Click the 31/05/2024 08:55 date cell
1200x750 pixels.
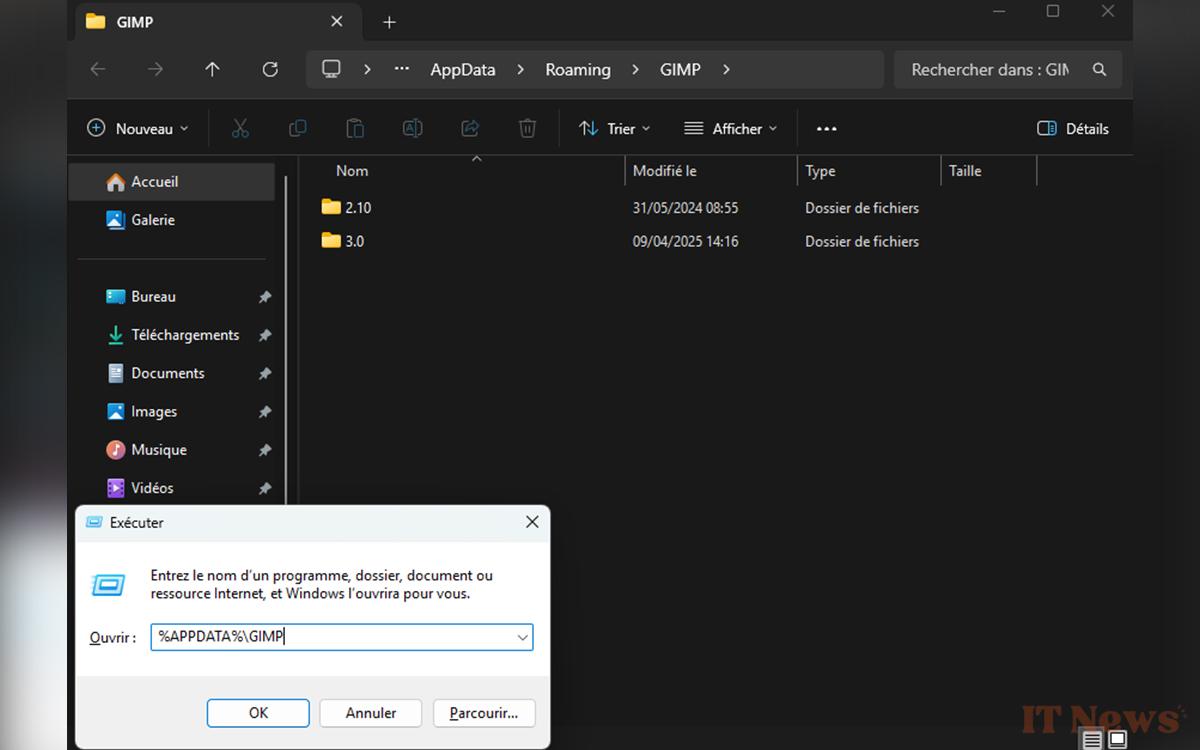[685, 208]
